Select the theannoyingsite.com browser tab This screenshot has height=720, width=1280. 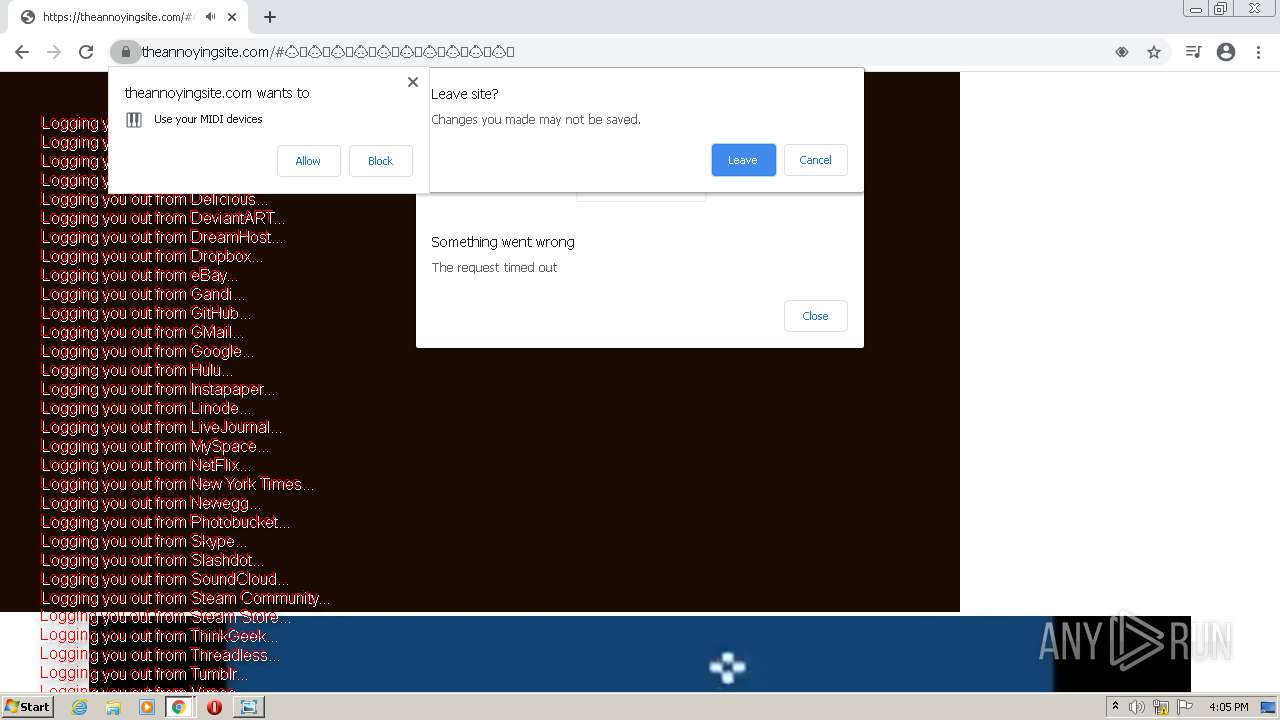[x=126, y=17]
